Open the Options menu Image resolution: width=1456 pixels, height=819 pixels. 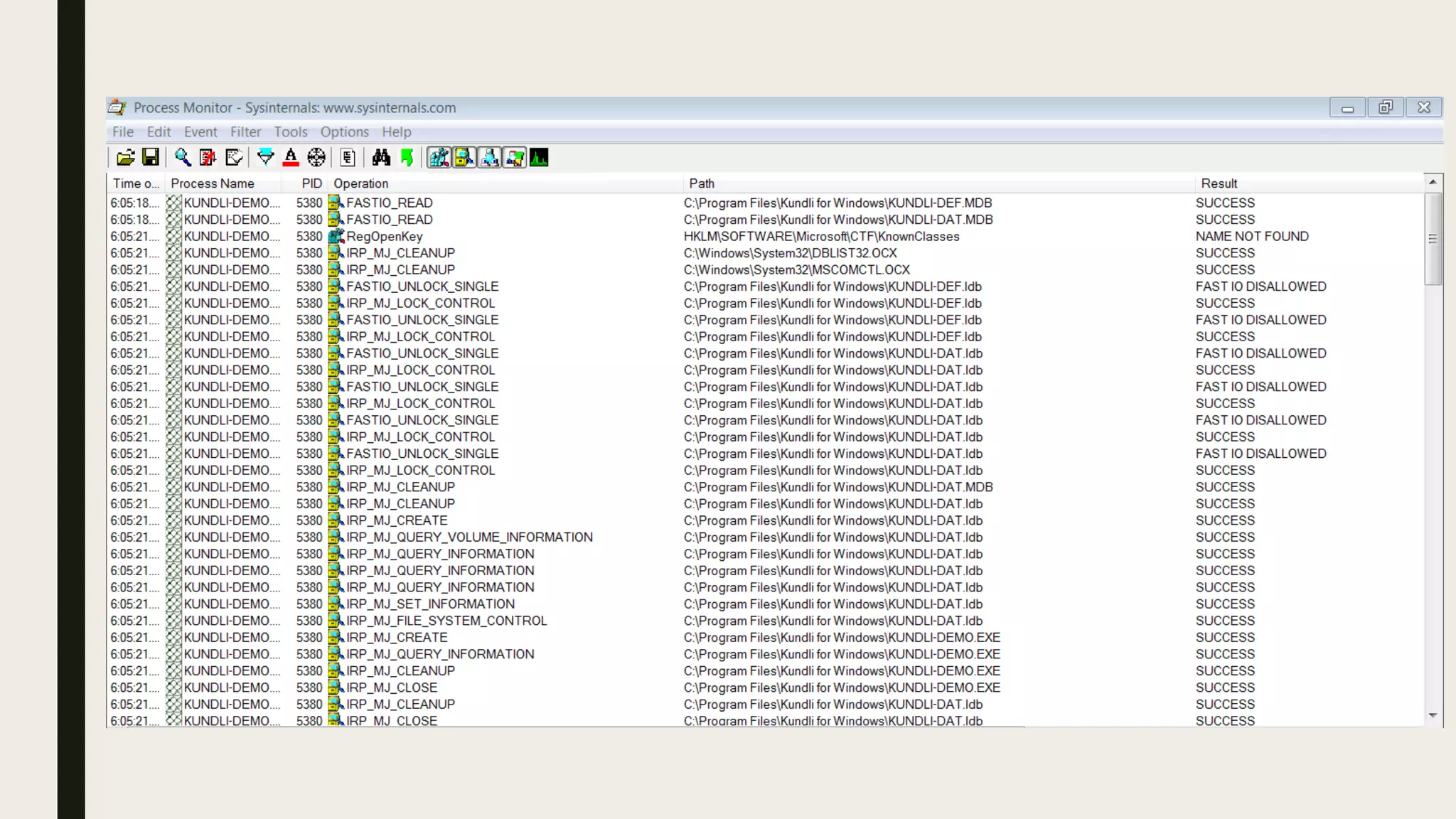(x=344, y=132)
